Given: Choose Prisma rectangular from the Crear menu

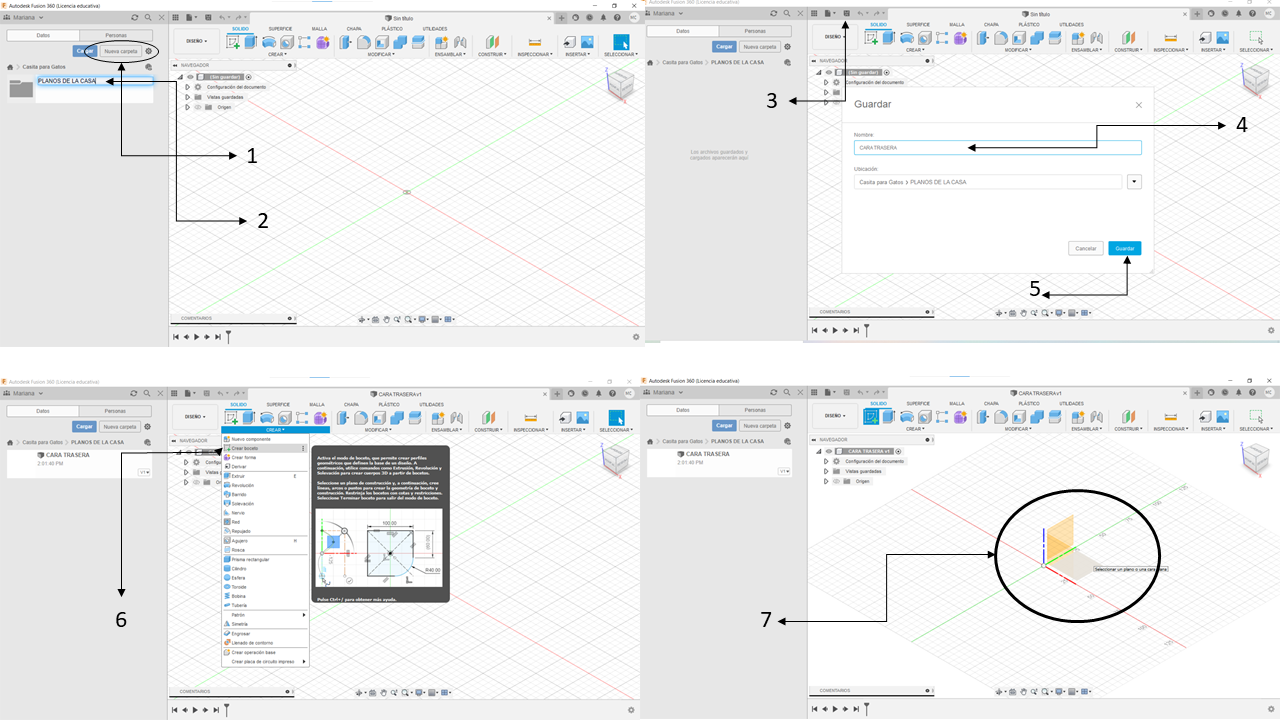Looking at the screenshot, I should point(264,559).
